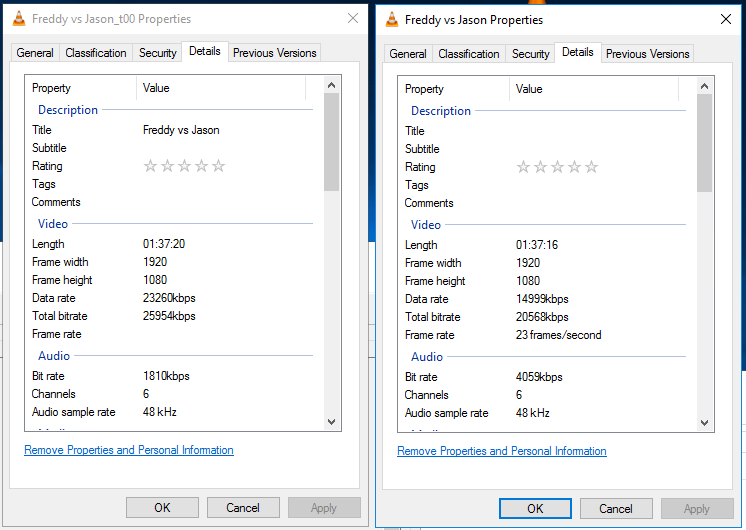The image size is (746, 530).
Task: Click Length value 01:37:16
Action: (537, 245)
